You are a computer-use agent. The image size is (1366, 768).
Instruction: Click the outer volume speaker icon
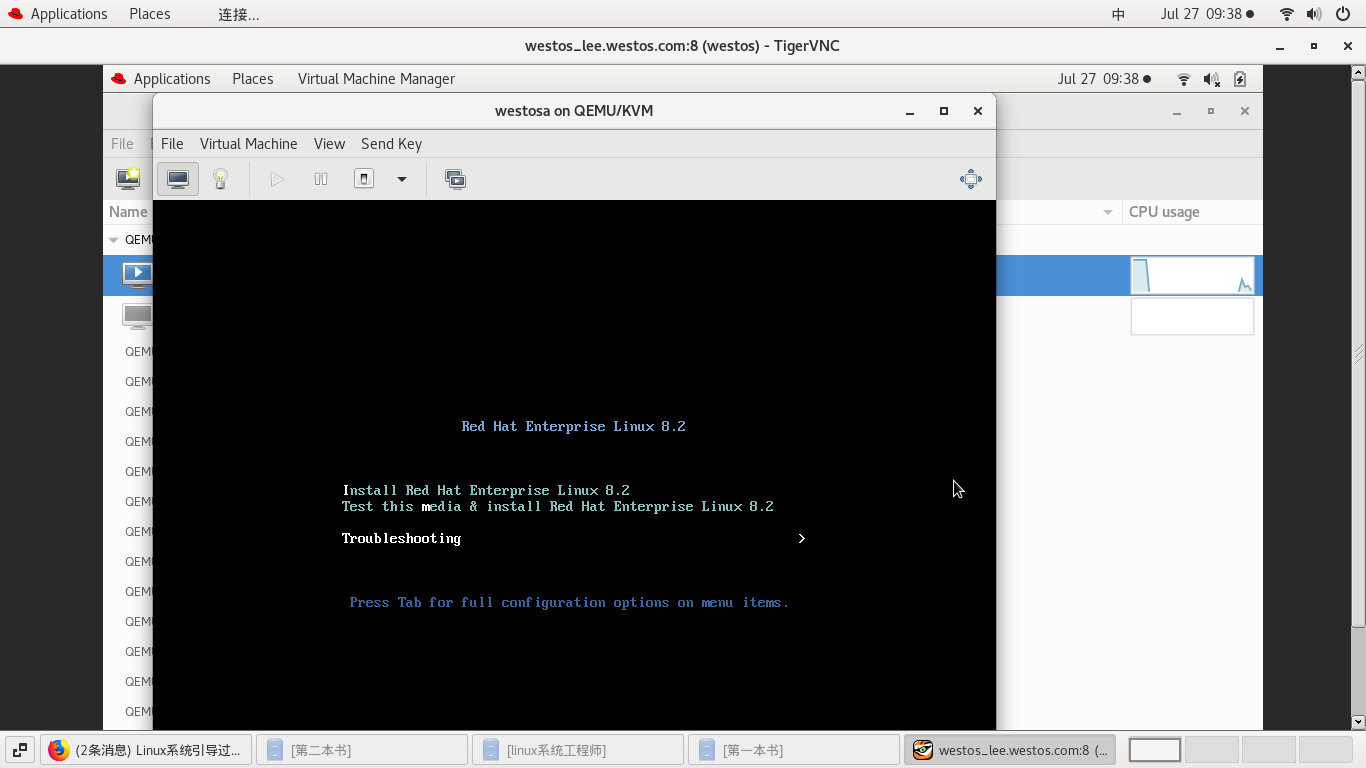click(1314, 14)
